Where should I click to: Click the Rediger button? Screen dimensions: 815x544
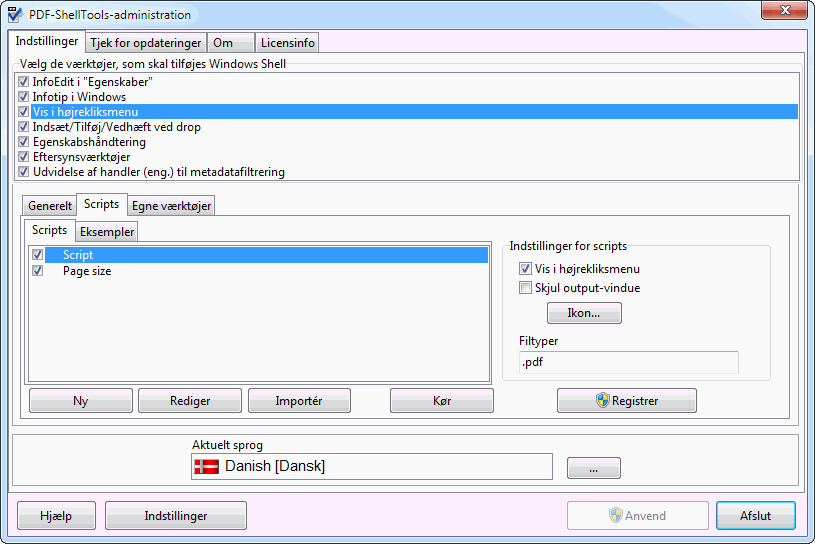click(190, 401)
